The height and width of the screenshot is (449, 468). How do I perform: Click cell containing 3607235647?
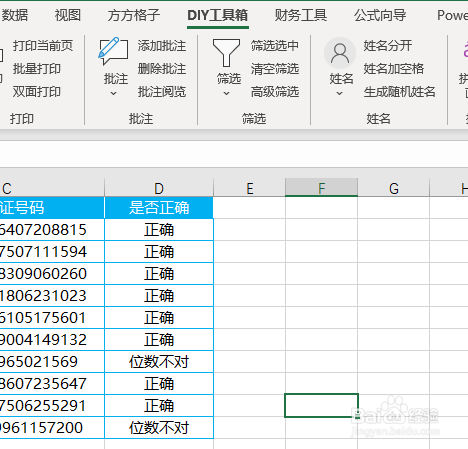[x=52, y=384]
